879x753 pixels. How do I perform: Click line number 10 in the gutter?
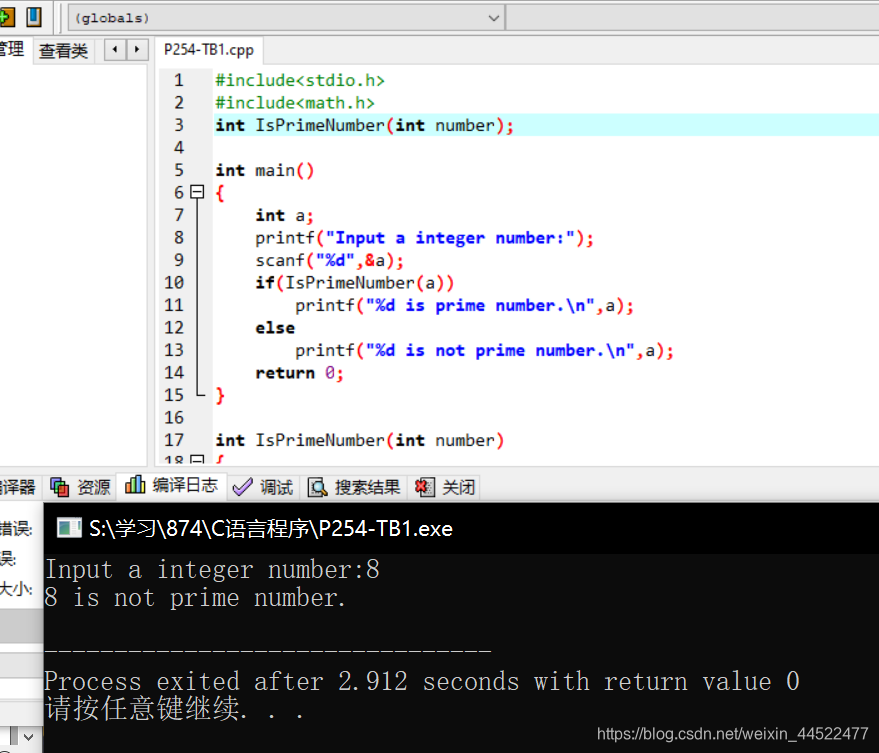[174, 283]
